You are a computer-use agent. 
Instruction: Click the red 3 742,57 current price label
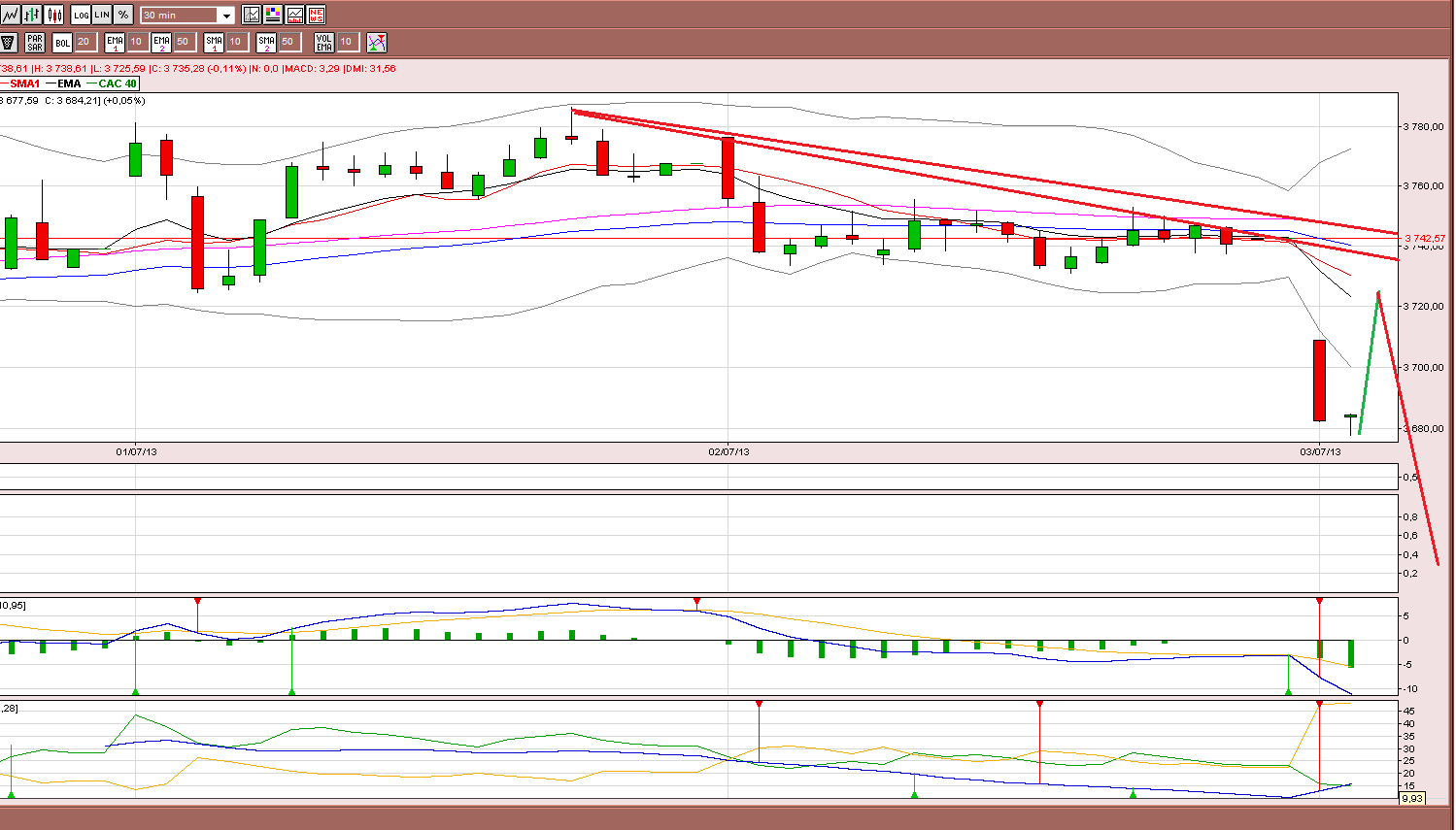(1425, 238)
